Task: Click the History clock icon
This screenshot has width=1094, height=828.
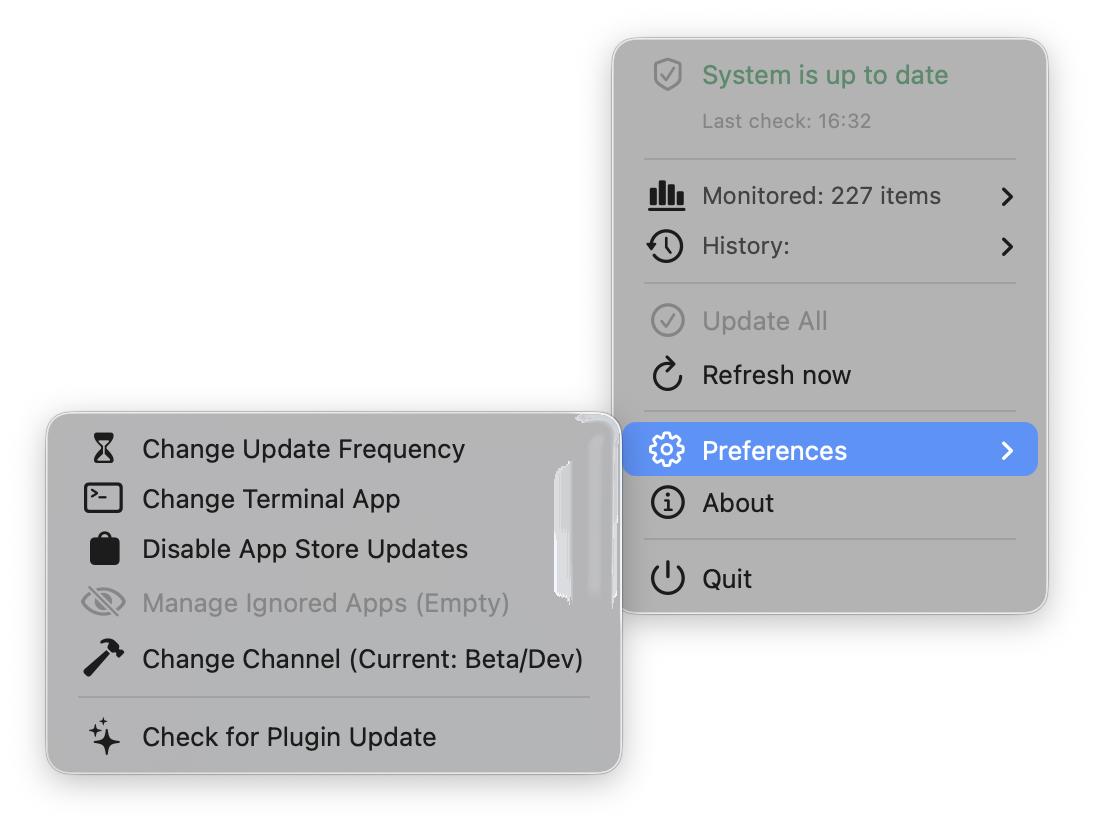Action: coord(666,246)
